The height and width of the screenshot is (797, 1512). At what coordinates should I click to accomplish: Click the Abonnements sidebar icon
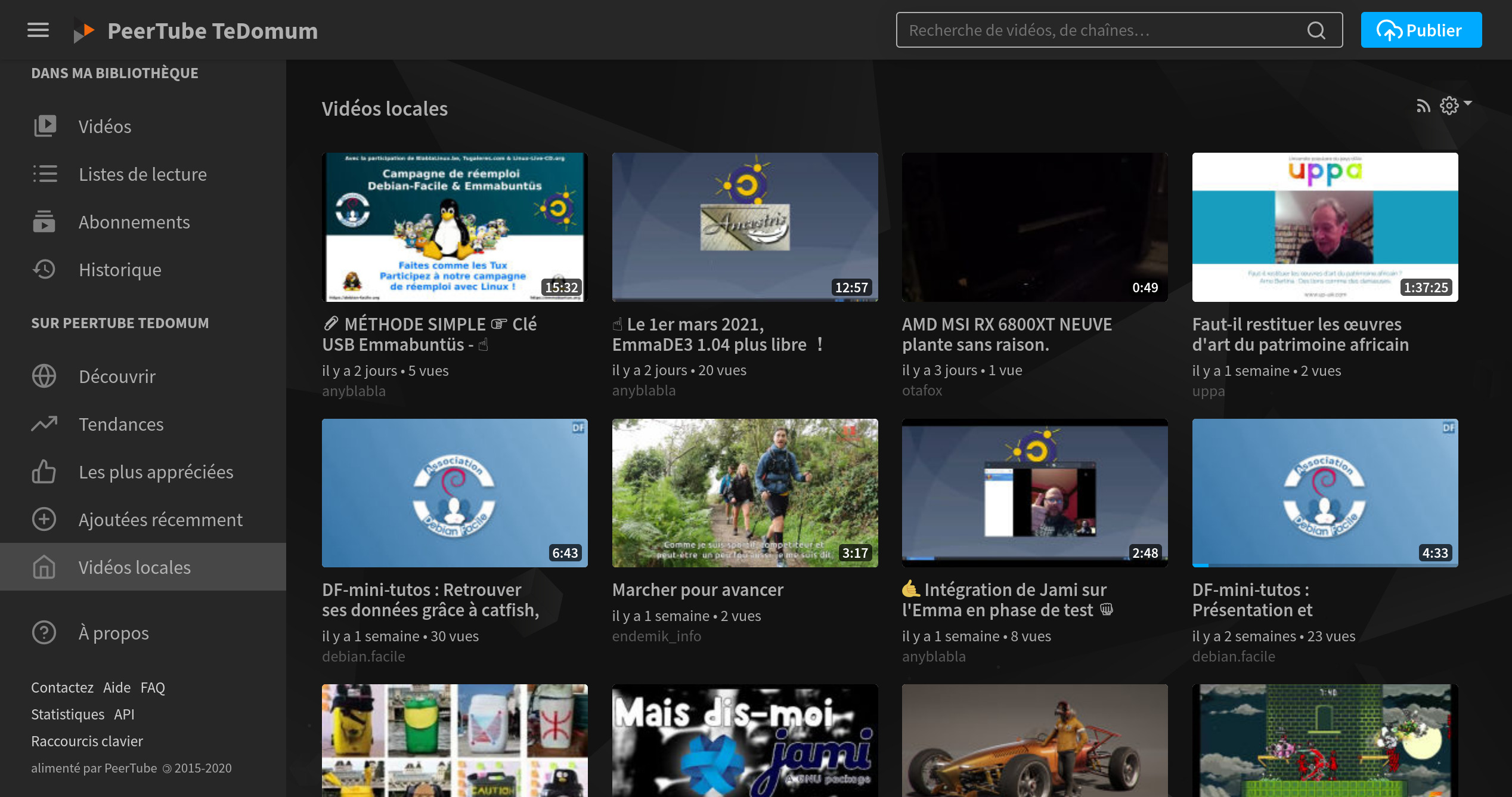coord(45,221)
